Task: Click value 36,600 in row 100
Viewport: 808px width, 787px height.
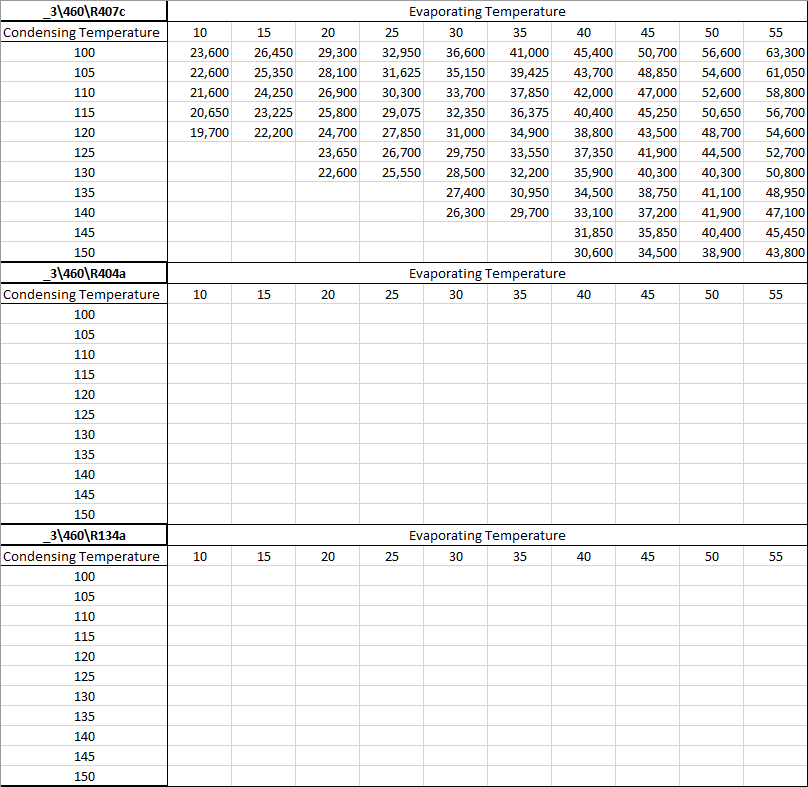Action: (x=455, y=53)
